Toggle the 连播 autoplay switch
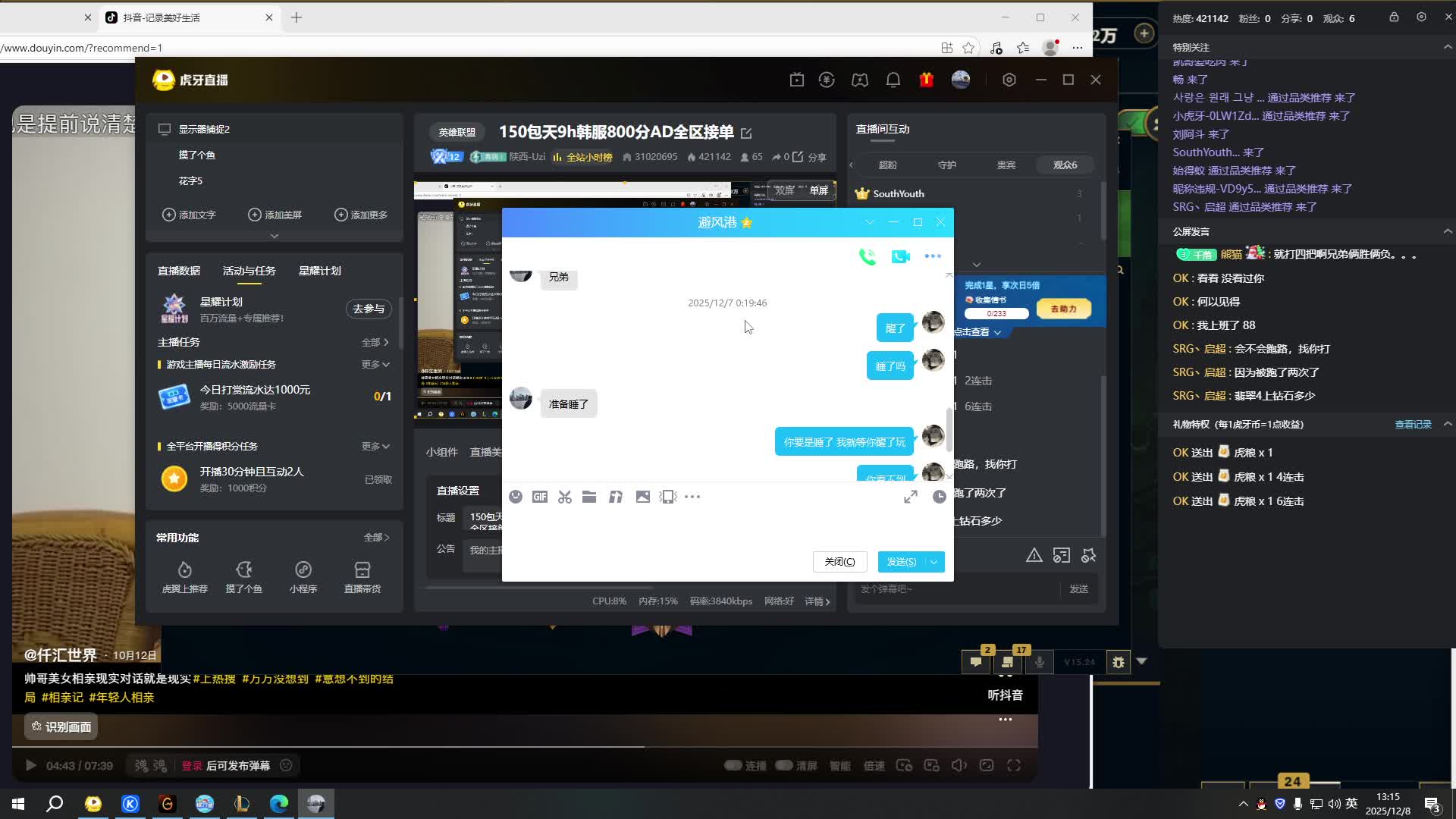 (733, 765)
